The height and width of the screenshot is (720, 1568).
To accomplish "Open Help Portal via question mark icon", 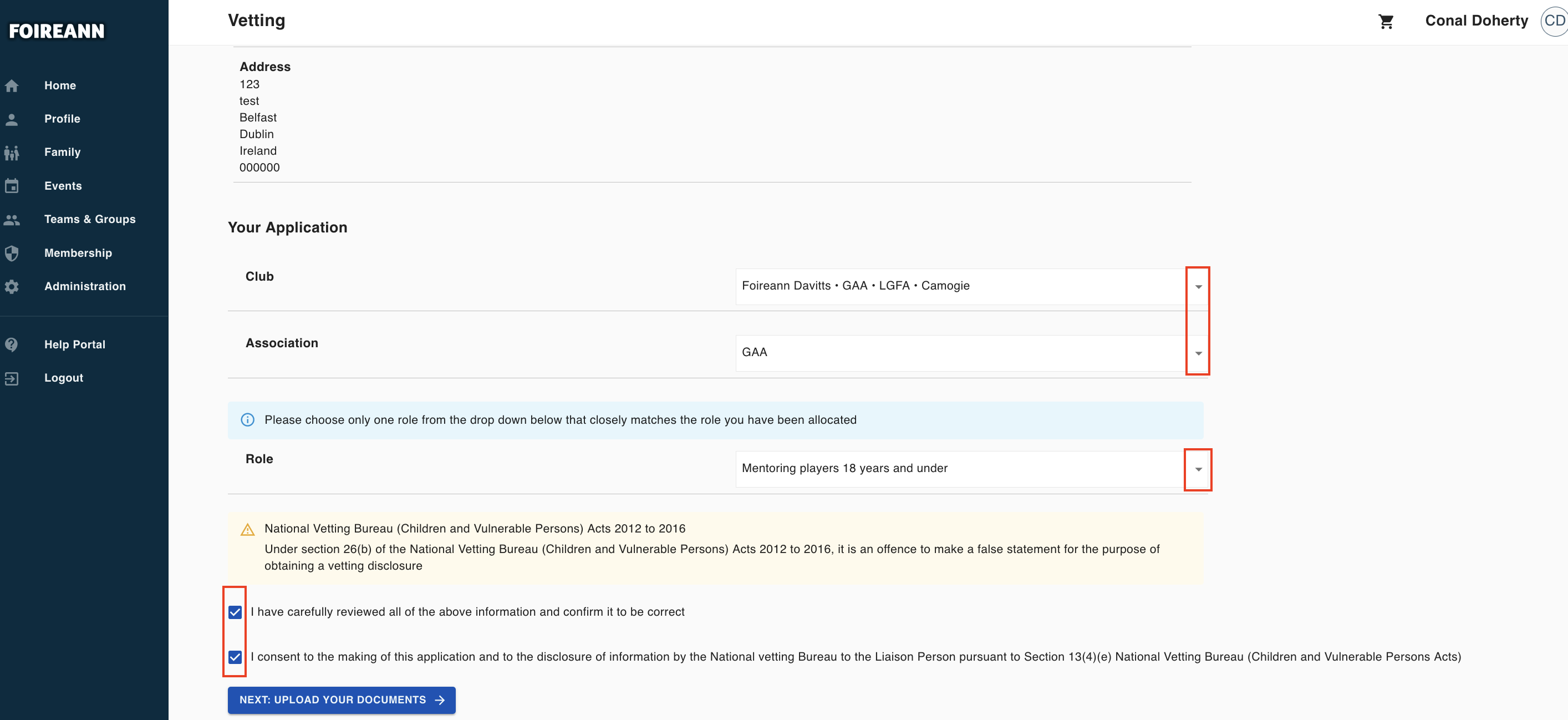I will point(12,344).
